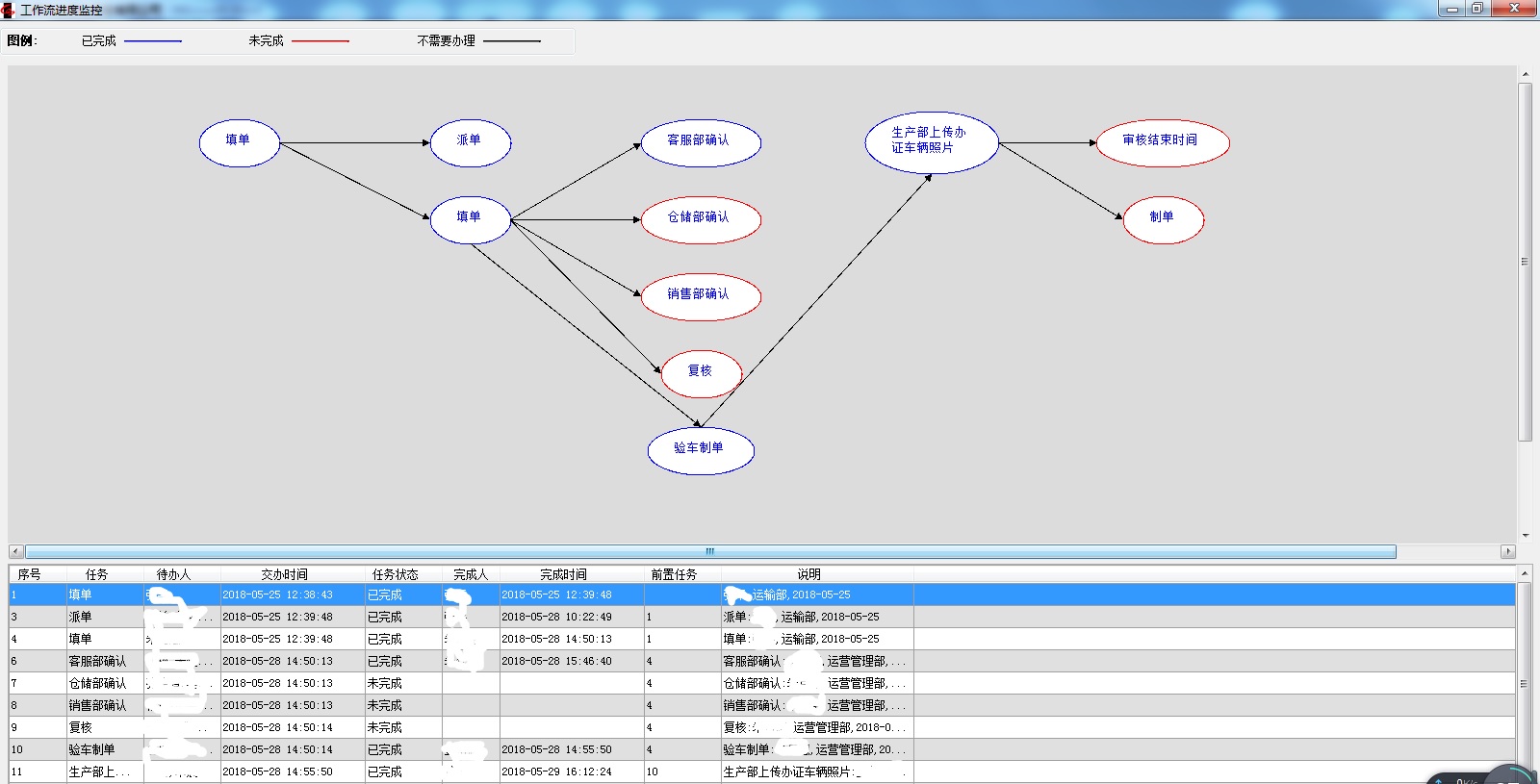
Task: Click the red 仓储部确认 workflow node
Action: click(x=701, y=220)
